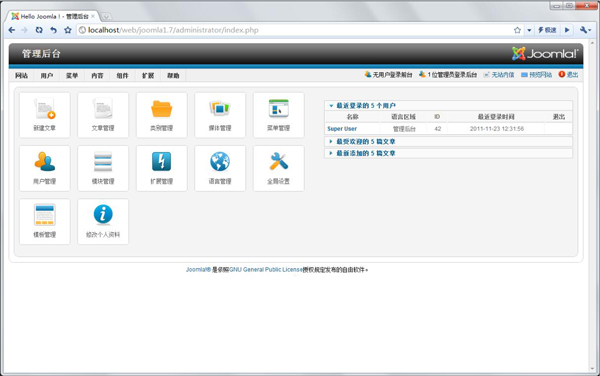Open the 模块管理 module manager icon
Screen dimensions: 600x376
[103, 168]
